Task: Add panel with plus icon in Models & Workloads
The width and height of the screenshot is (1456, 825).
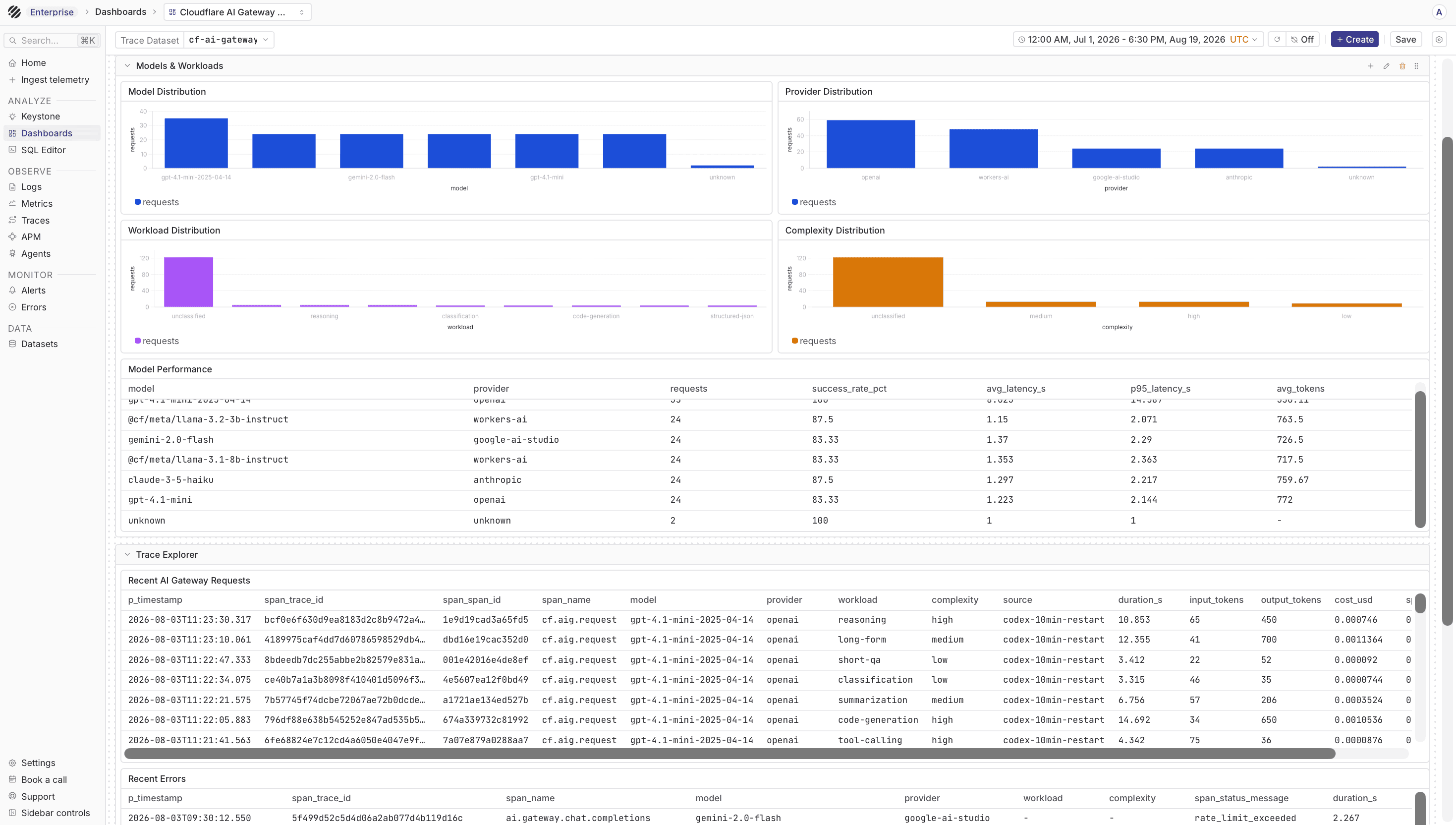Action: (1370, 66)
